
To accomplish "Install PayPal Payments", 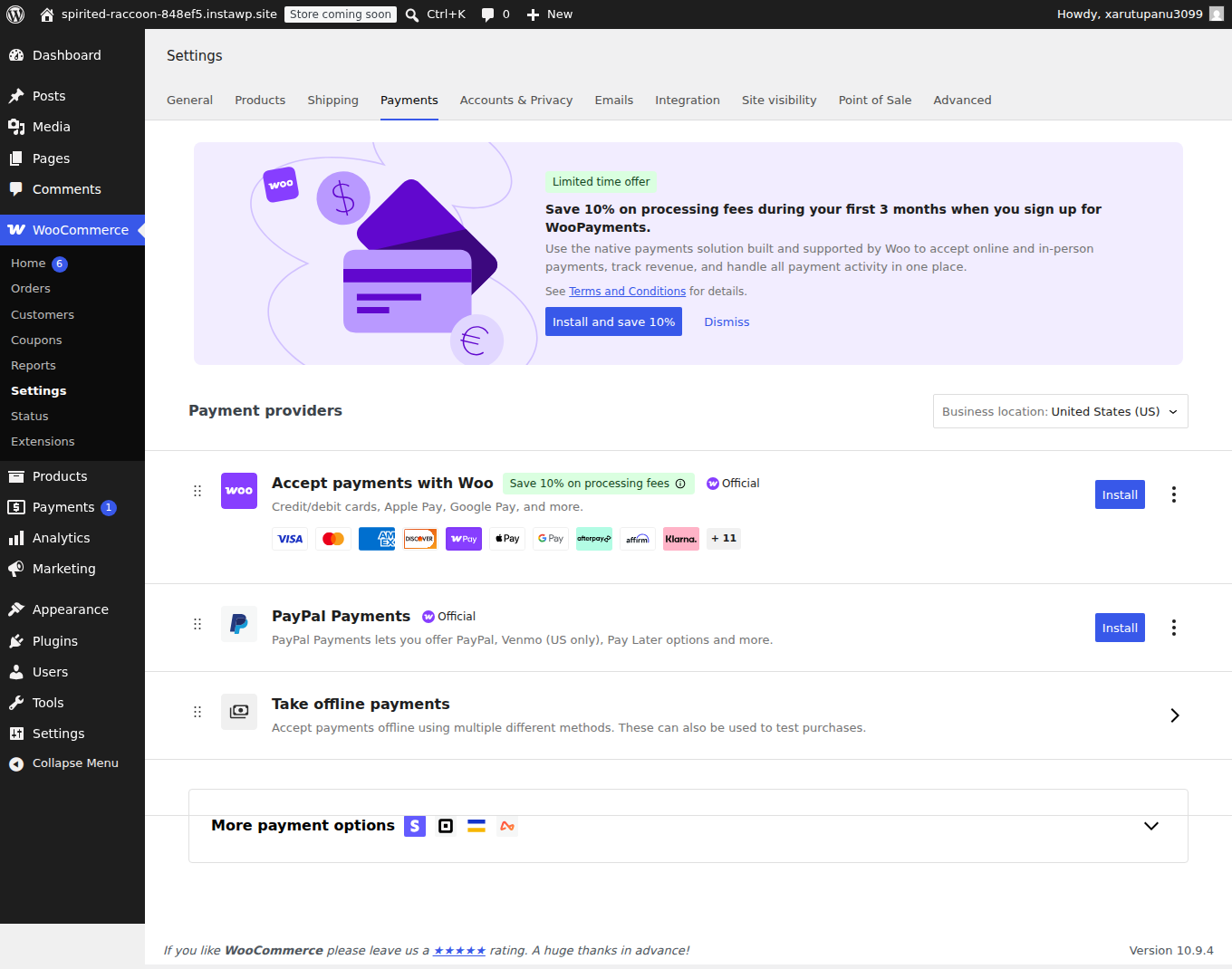I will (x=1120, y=628).
